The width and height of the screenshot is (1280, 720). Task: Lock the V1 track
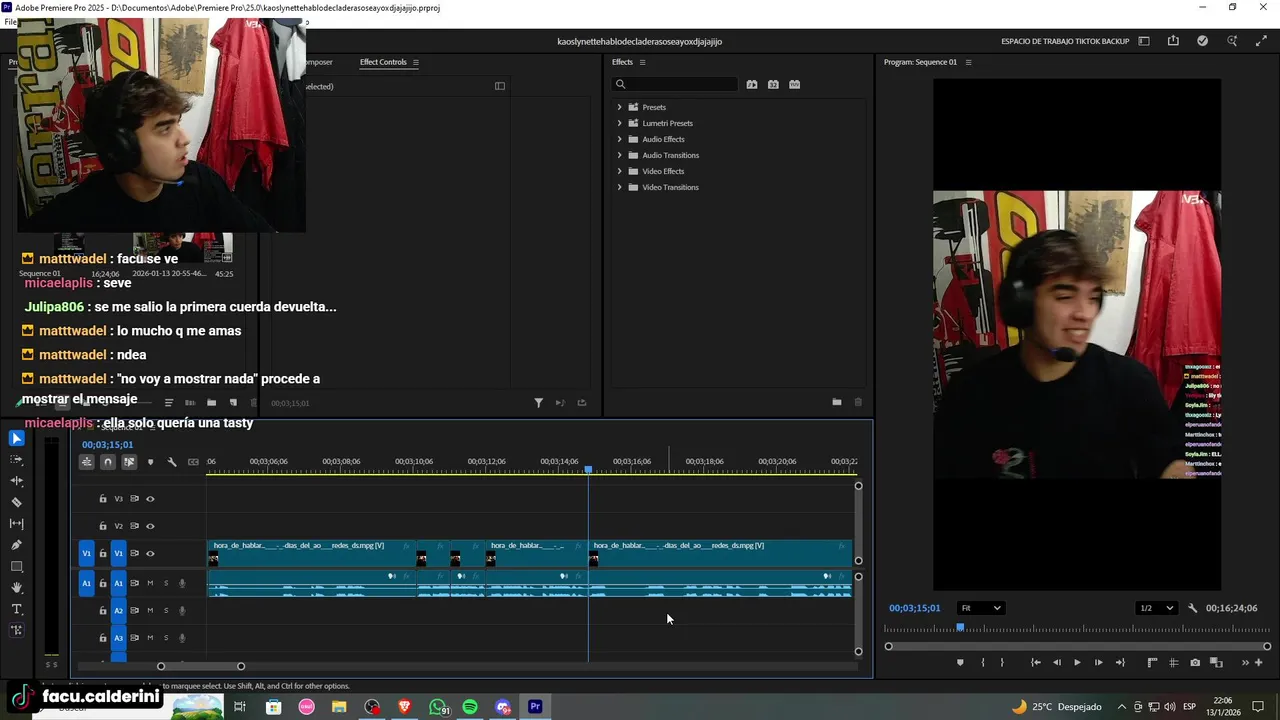102,554
